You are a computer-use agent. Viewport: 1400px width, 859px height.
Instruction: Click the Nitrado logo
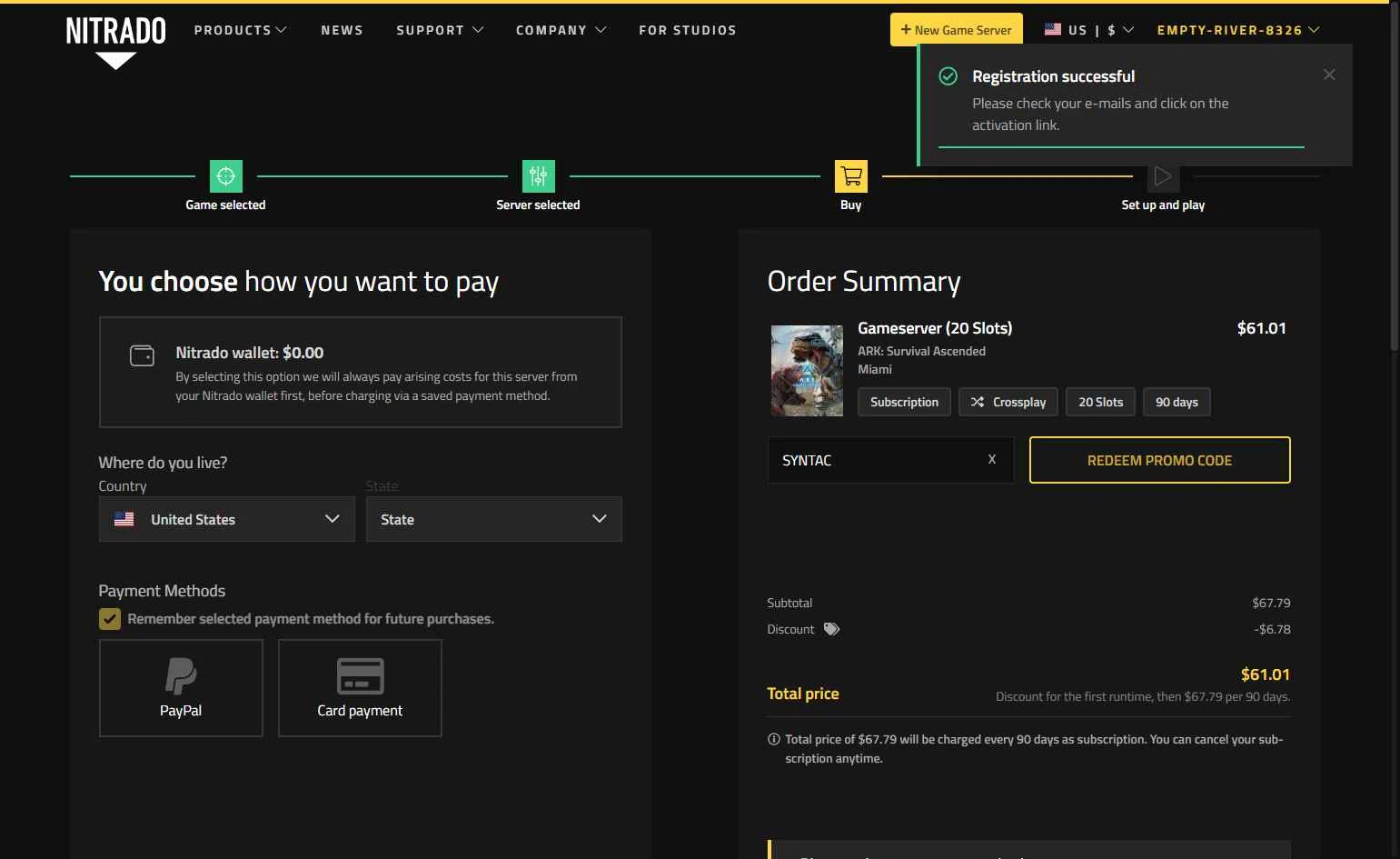tap(115, 43)
